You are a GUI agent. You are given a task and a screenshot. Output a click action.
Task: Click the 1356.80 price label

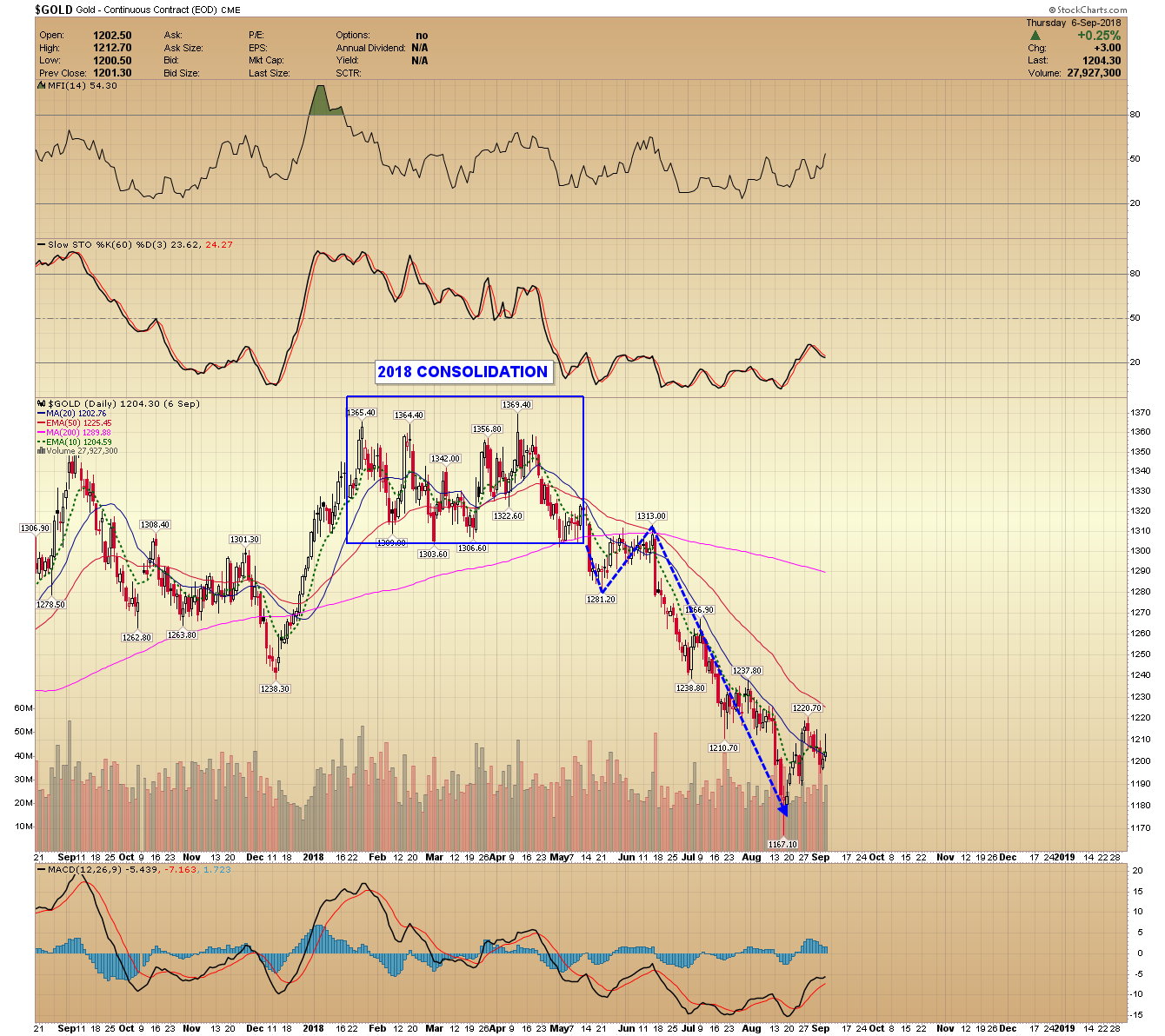pyautogui.click(x=487, y=429)
